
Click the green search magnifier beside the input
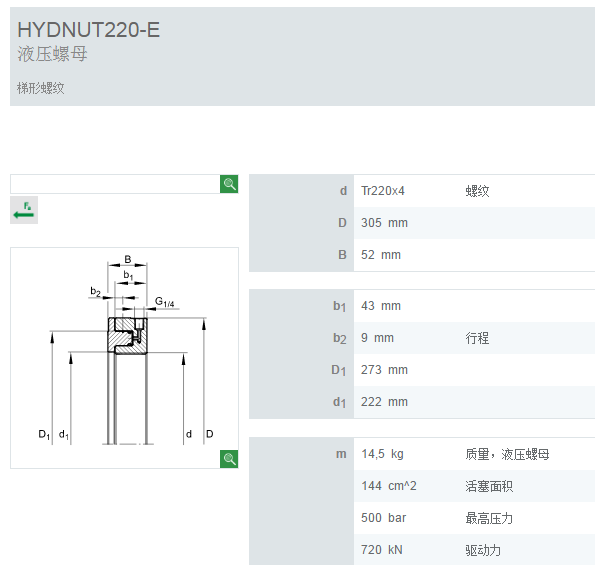click(x=229, y=184)
